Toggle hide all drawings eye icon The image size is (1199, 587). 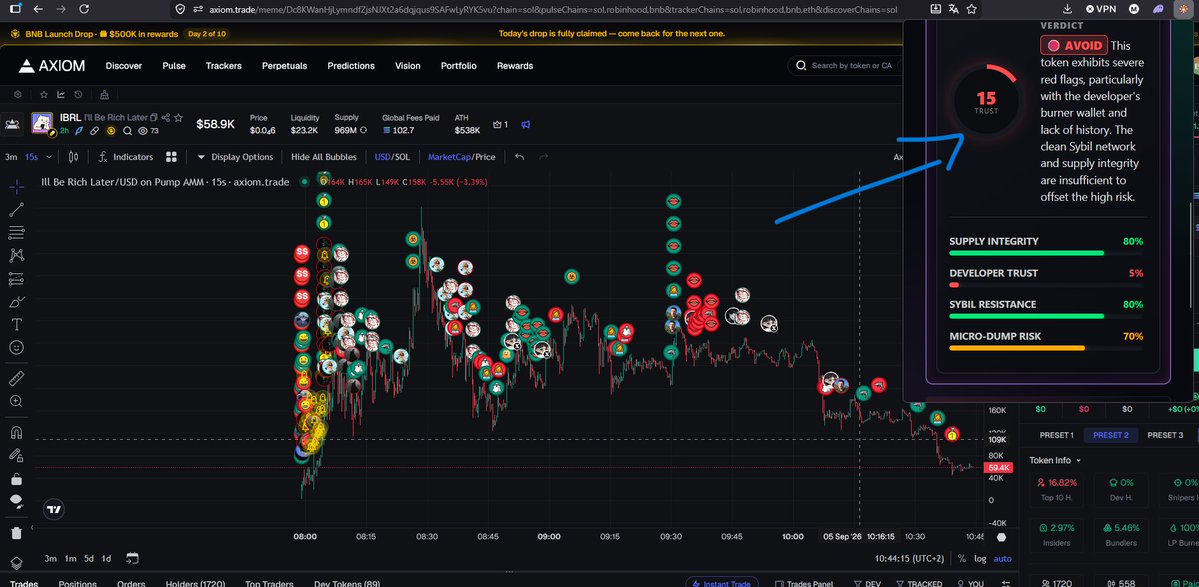tap(16, 501)
